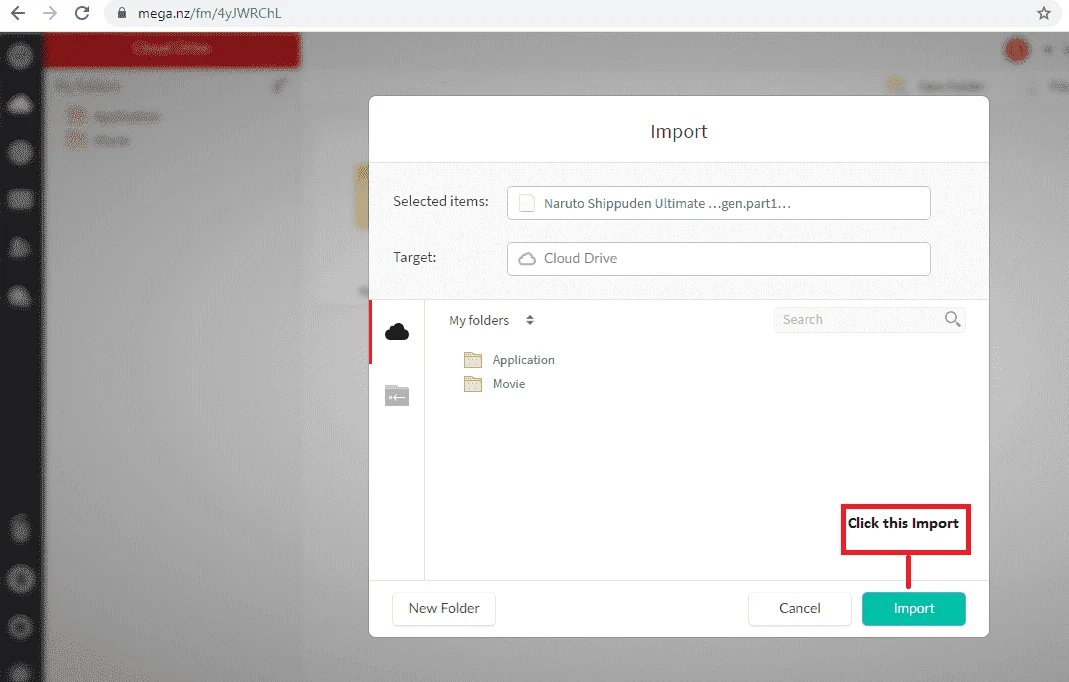Go forward in browser
Viewport: 1069px width, 682px height.
click(x=50, y=13)
